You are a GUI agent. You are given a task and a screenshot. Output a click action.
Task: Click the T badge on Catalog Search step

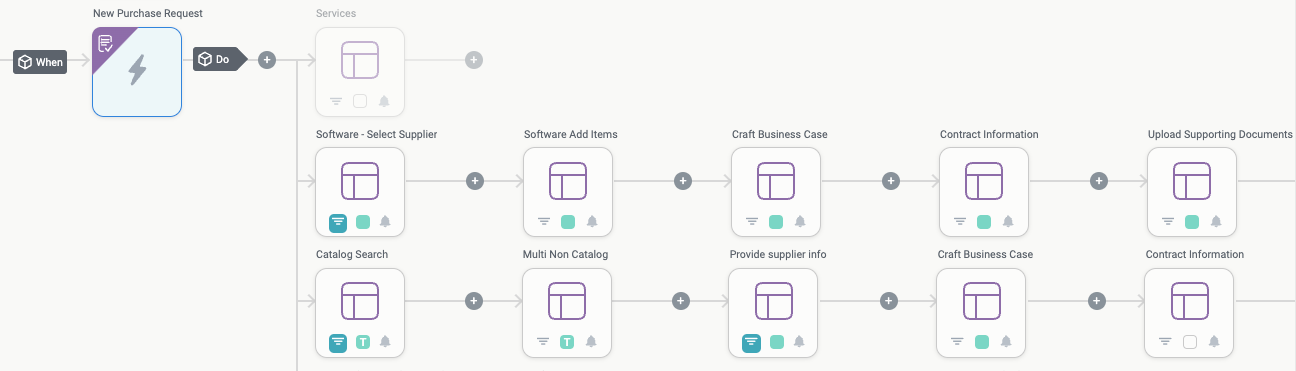(362, 342)
